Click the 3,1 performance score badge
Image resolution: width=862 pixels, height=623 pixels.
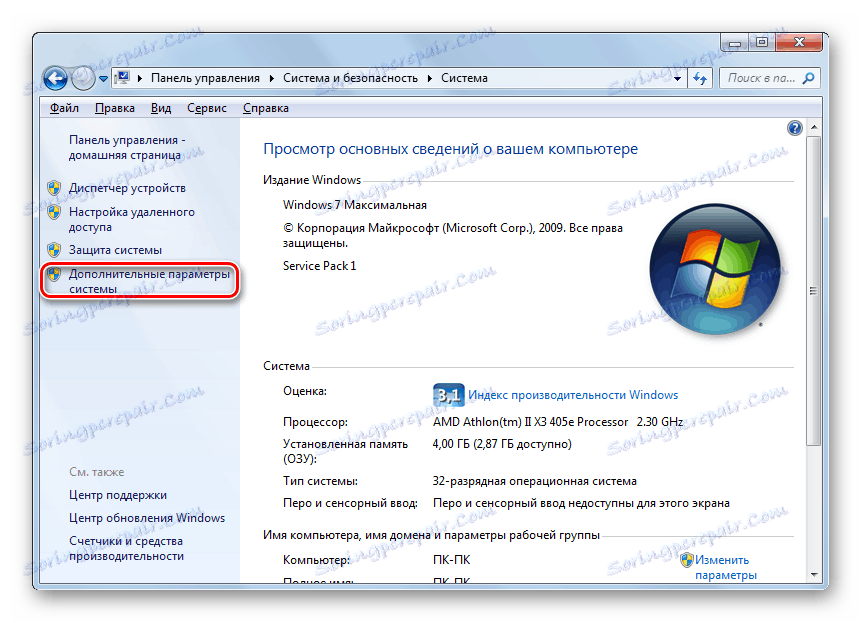coord(449,395)
